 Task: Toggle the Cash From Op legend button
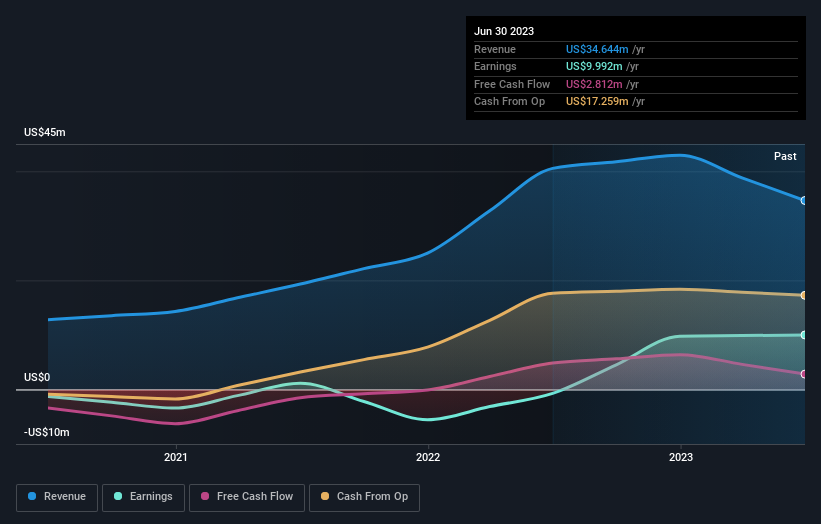364,497
